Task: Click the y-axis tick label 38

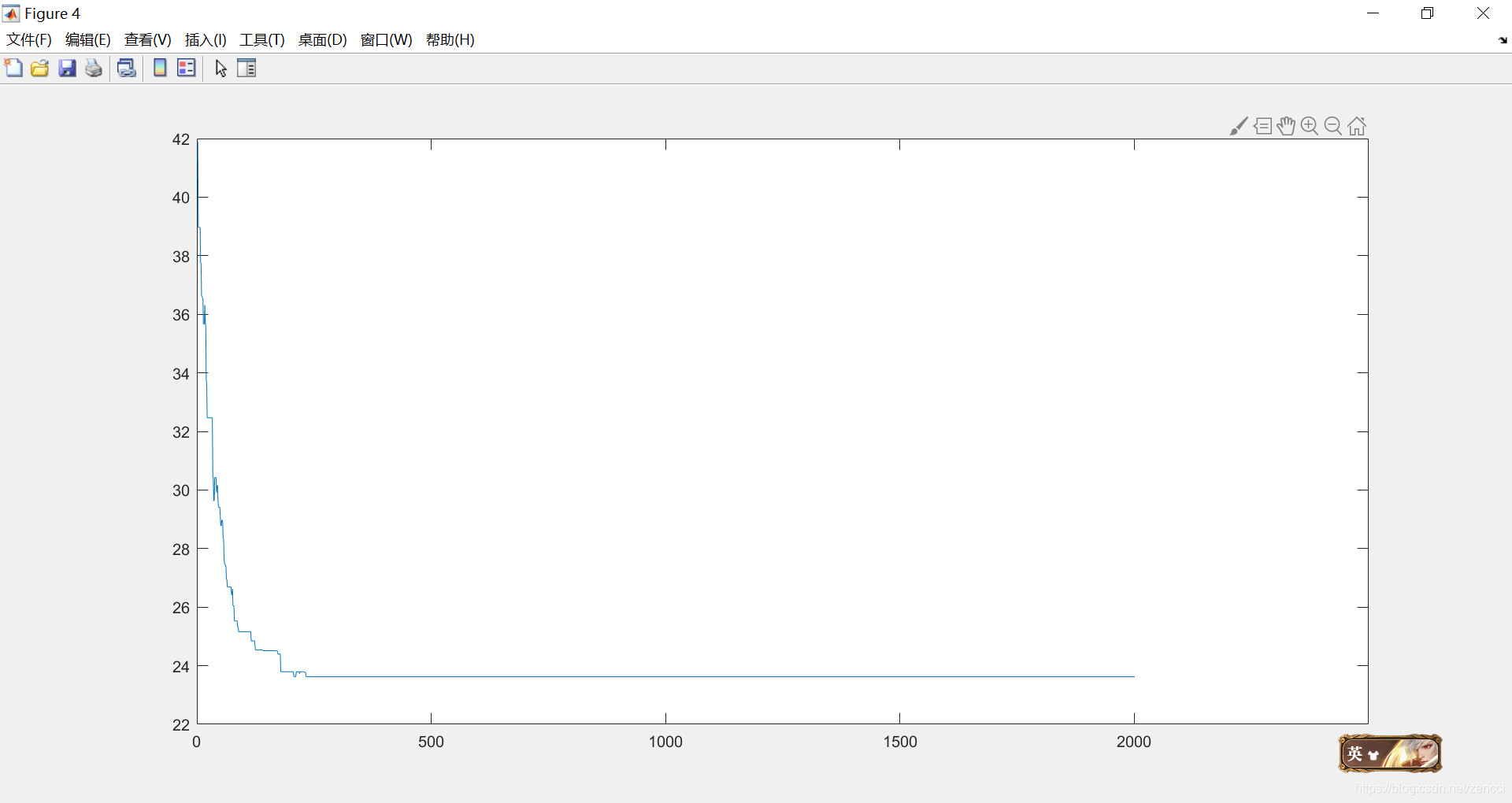Action: pyautogui.click(x=181, y=257)
